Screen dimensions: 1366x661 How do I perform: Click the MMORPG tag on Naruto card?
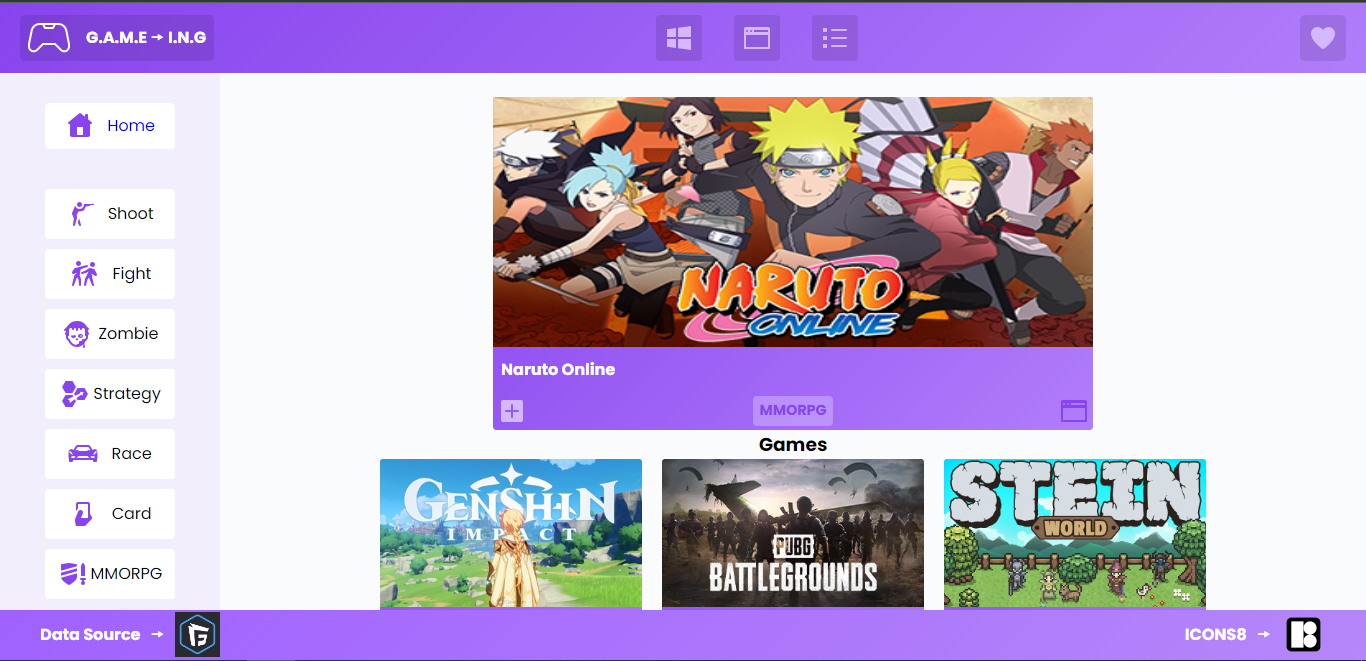tap(793, 411)
